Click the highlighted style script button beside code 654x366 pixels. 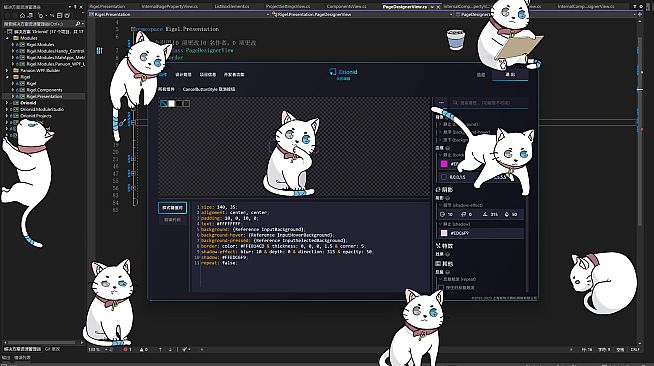[x=173, y=208]
